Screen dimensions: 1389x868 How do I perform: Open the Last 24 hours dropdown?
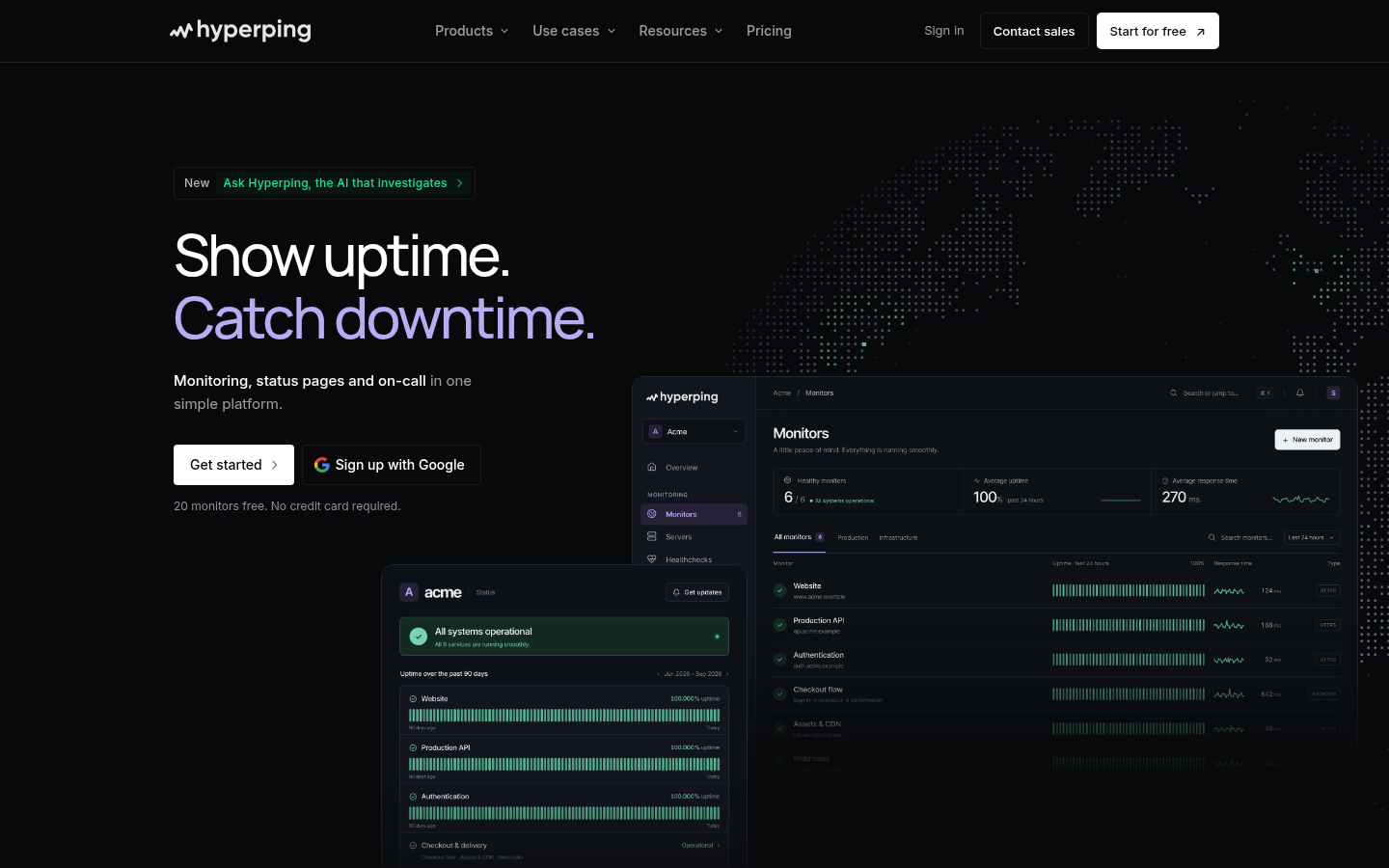coord(1312,537)
